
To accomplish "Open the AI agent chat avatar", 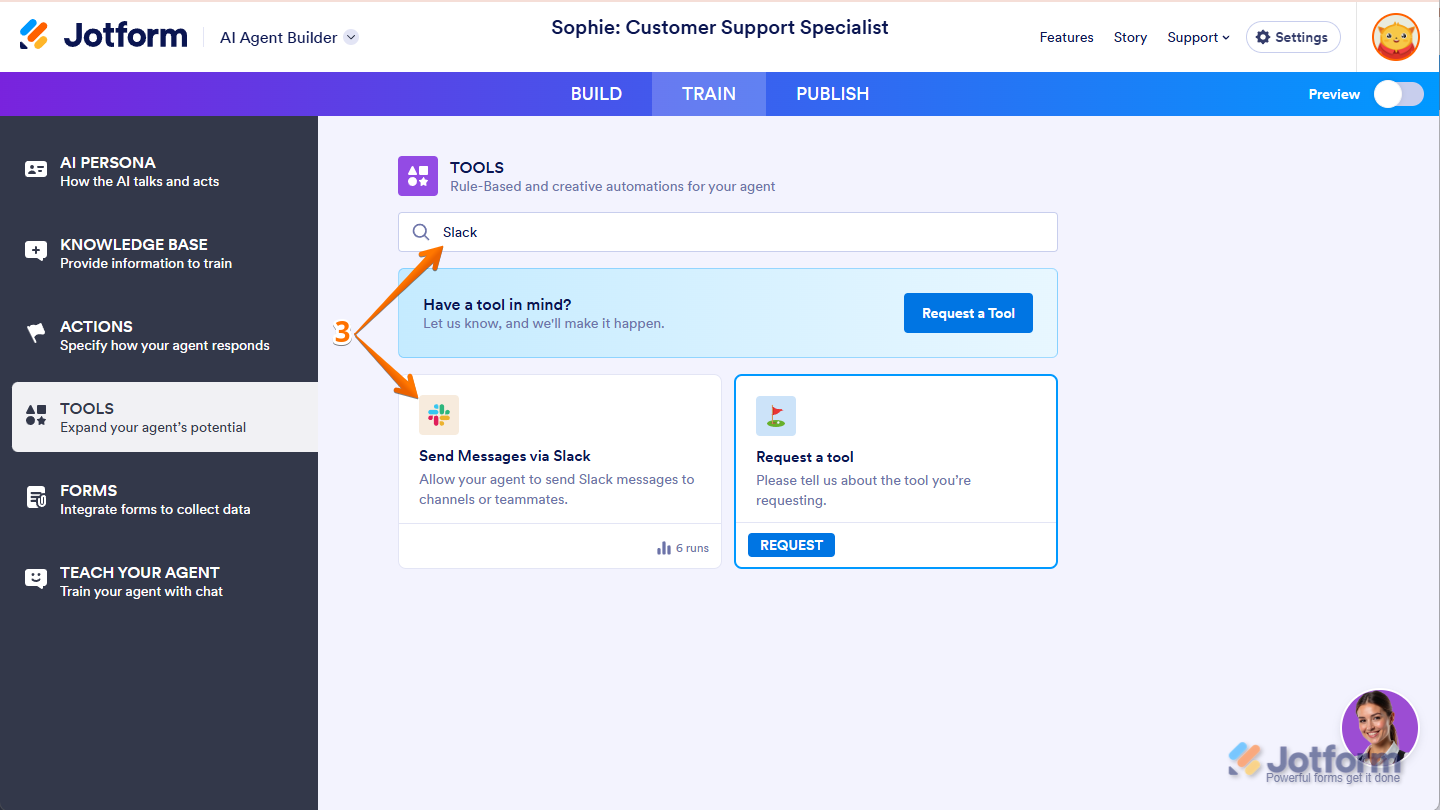I will tap(1379, 728).
